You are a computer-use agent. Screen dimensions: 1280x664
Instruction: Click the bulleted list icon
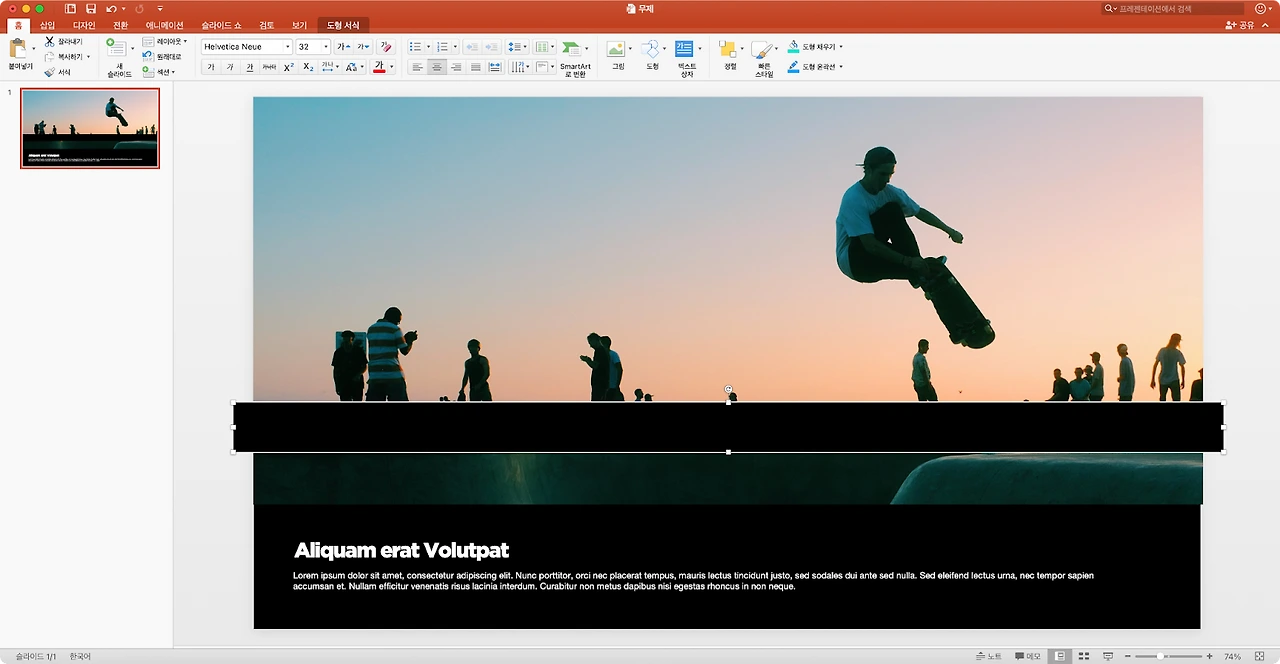click(416, 47)
